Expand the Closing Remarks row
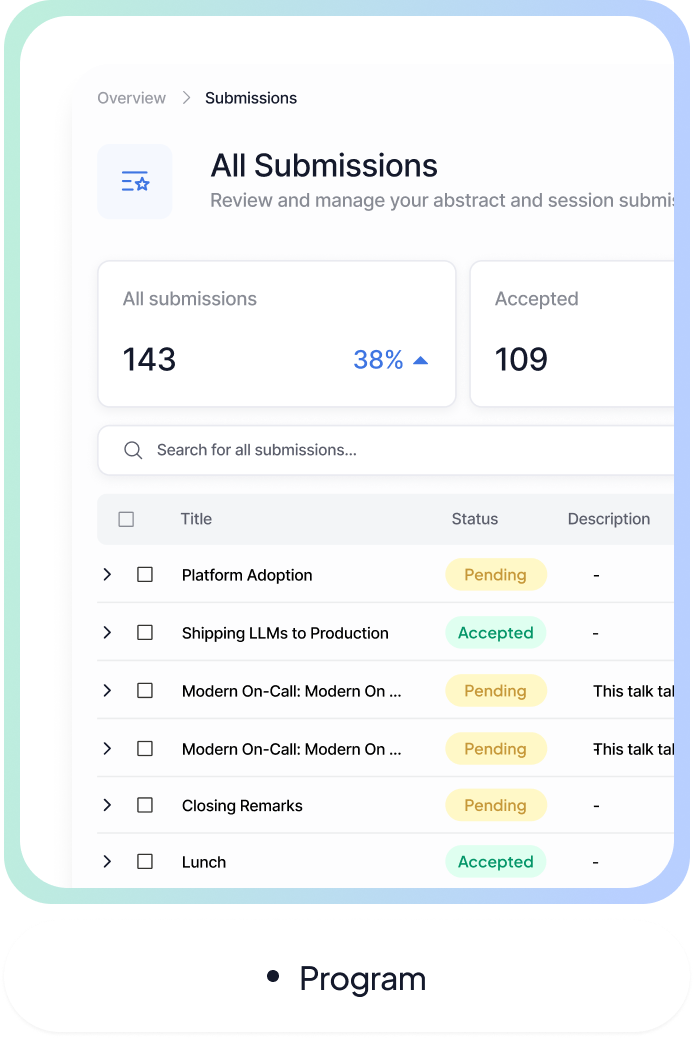This screenshot has width=694, height=1038. coord(107,805)
